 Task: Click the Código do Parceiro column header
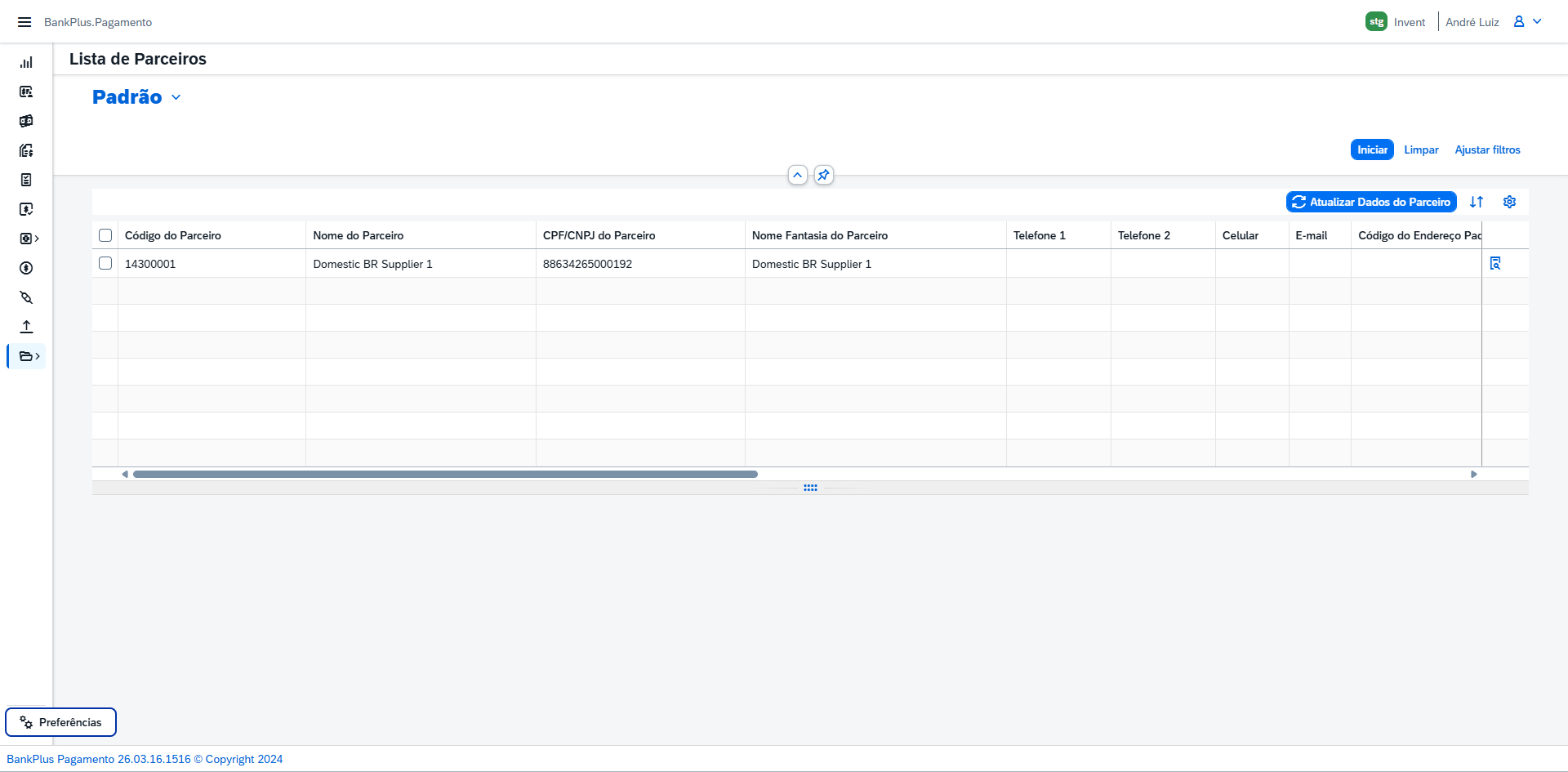click(x=211, y=236)
